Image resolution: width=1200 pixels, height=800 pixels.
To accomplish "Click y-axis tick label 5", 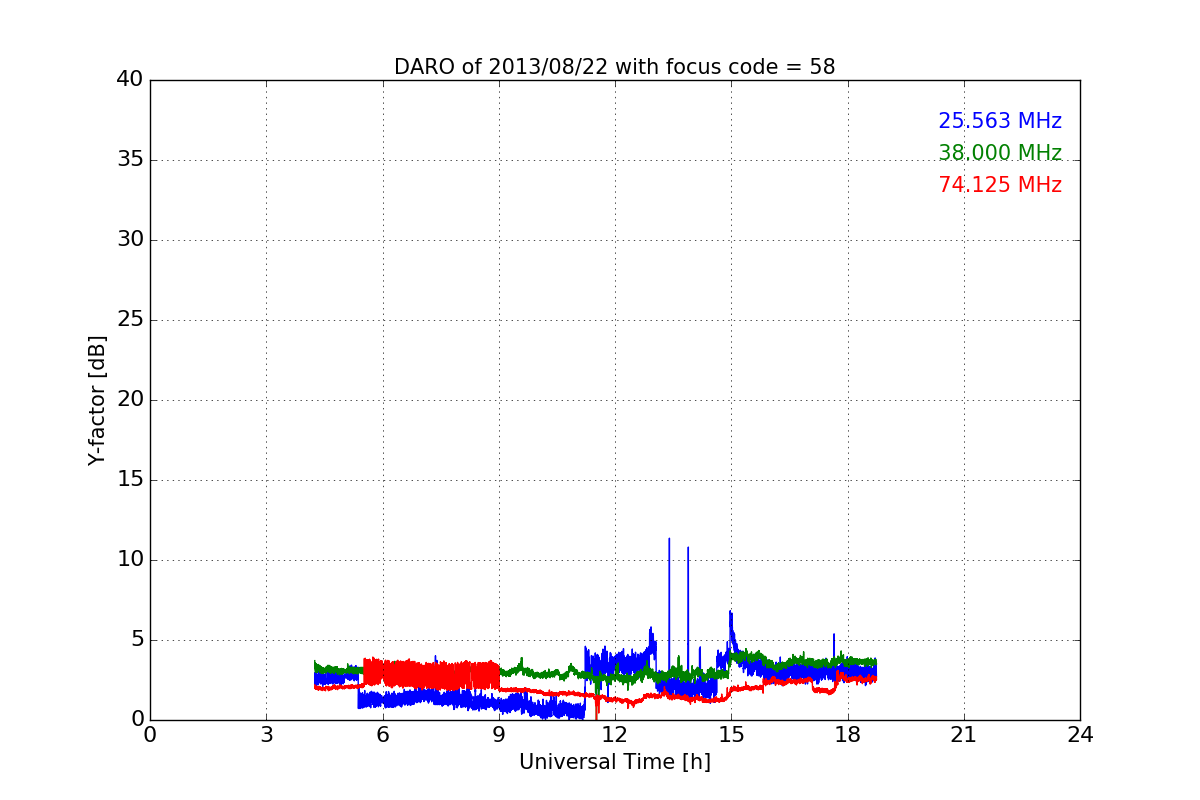I will [136, 640].
